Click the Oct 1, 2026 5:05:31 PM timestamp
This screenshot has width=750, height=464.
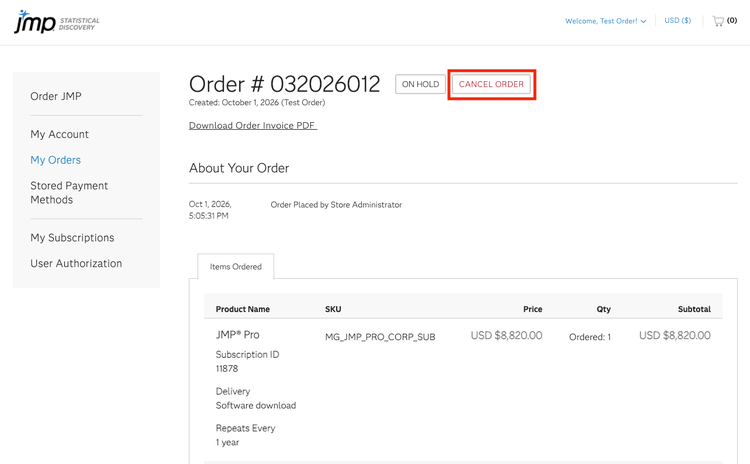pos(210,210)
